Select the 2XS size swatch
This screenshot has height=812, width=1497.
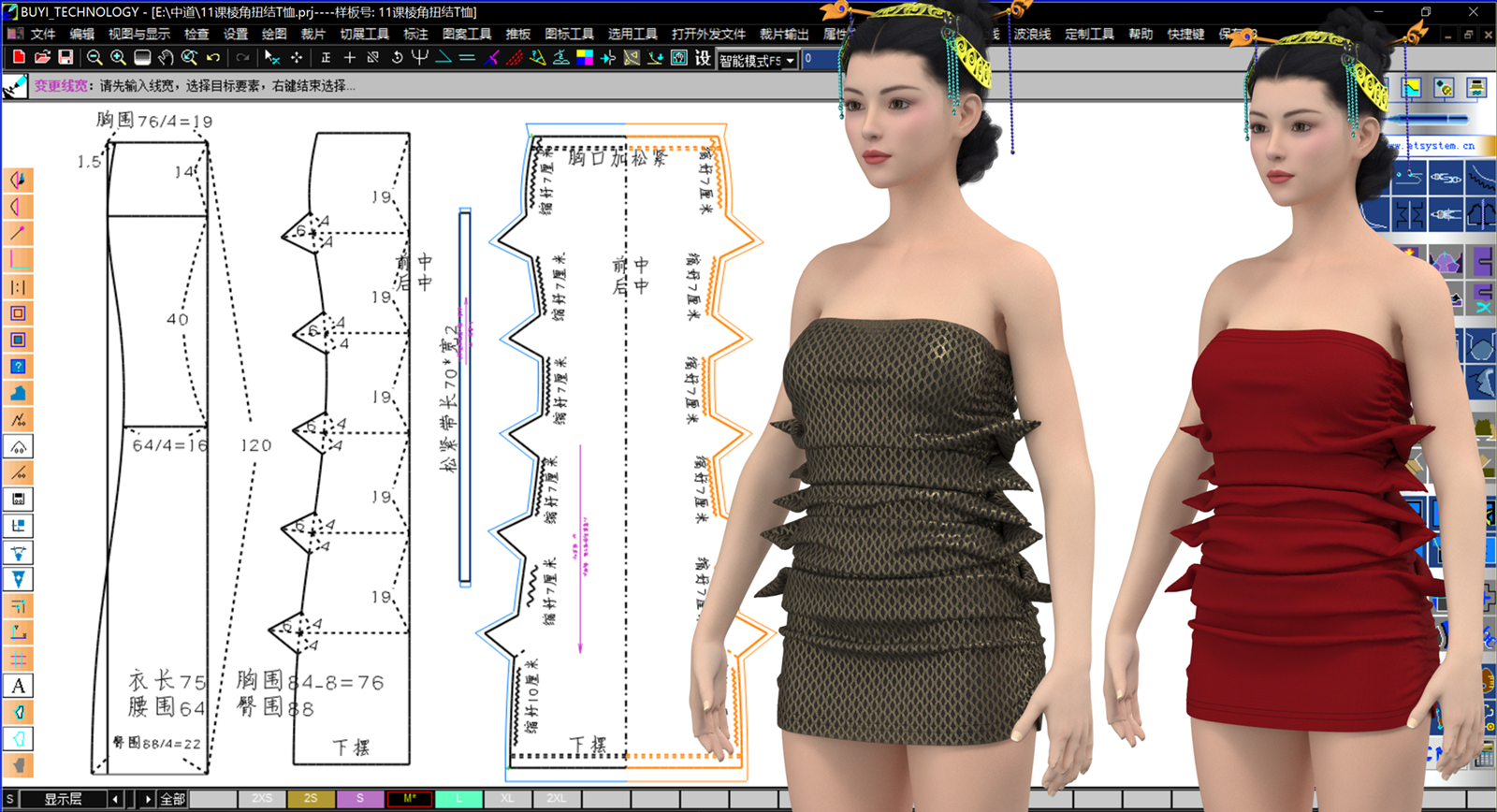[x=262, y=799]
